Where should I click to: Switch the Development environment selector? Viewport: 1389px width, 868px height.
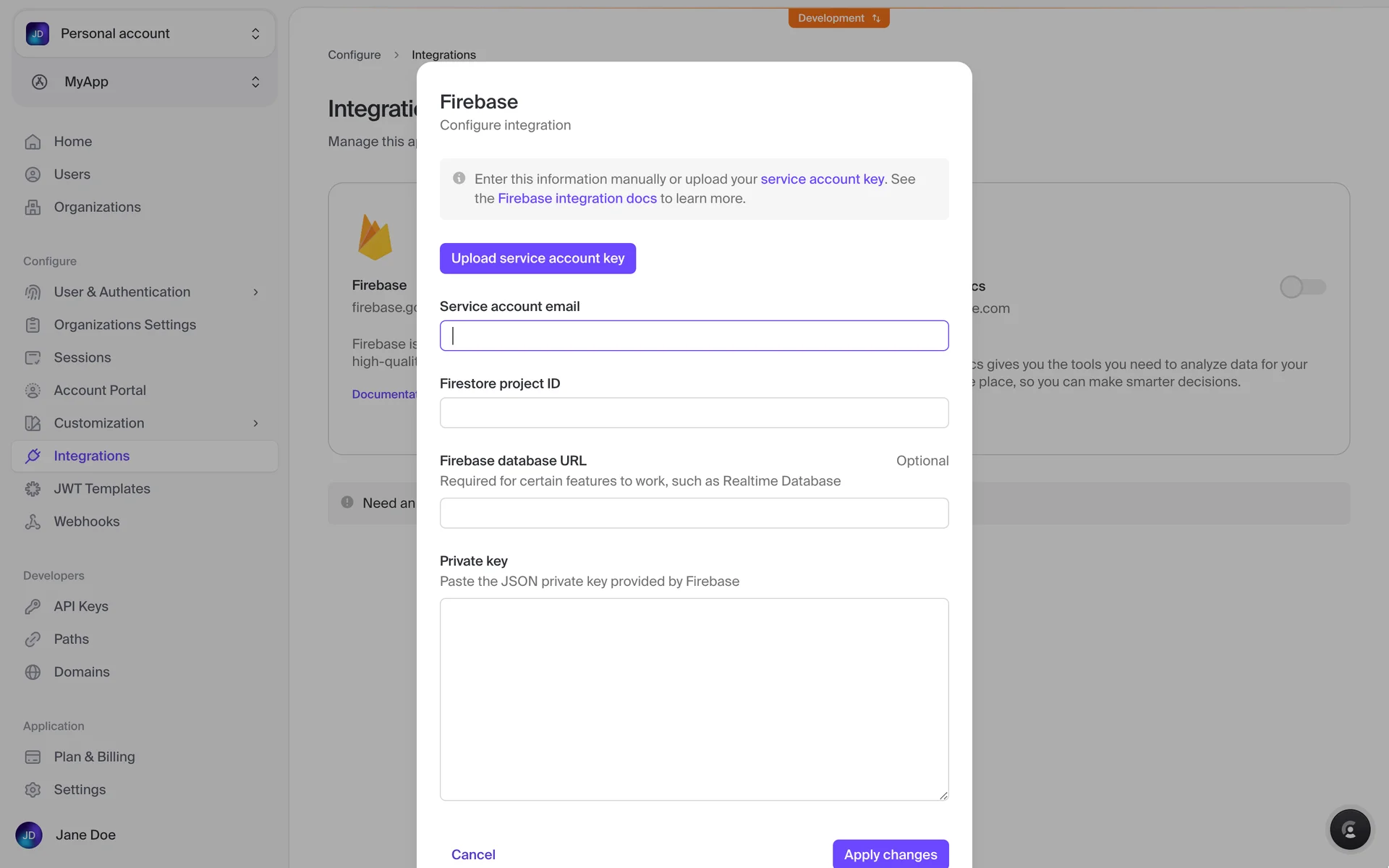838,18
